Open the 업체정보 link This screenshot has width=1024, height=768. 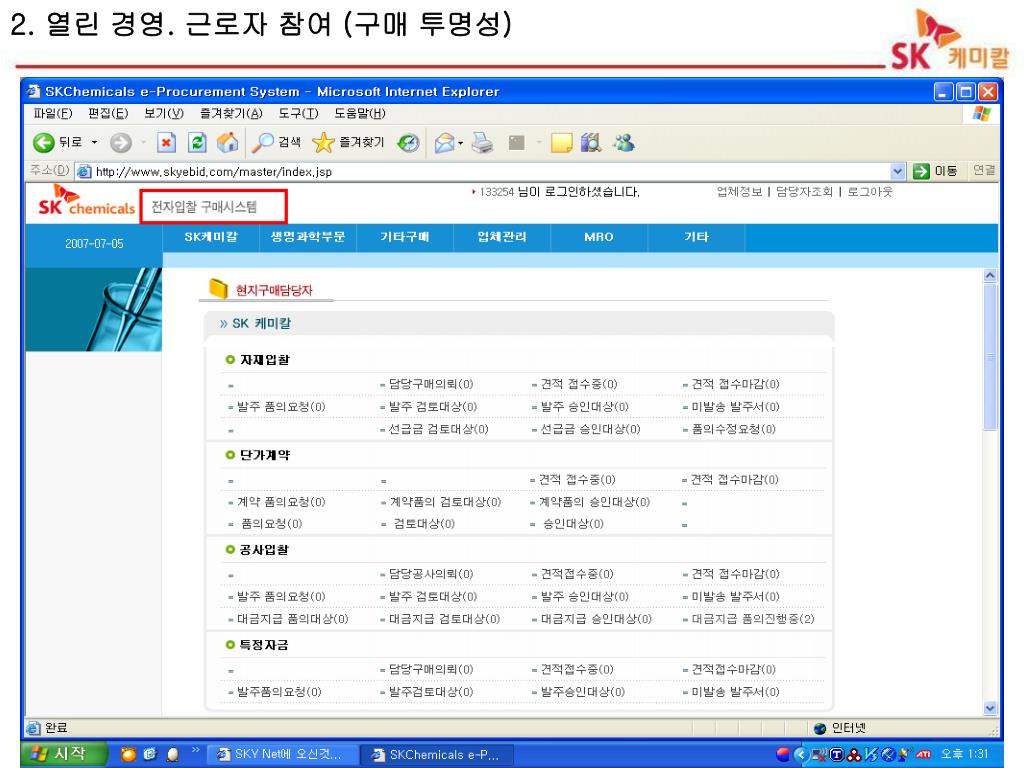(x=739, y=192)
